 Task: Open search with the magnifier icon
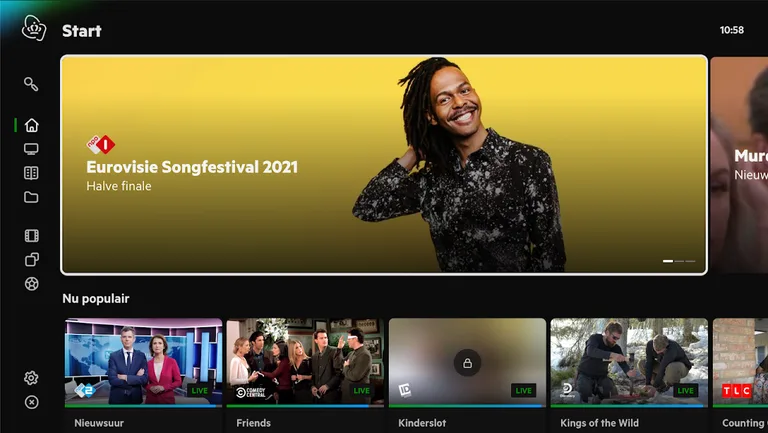[x=31, y=84]
